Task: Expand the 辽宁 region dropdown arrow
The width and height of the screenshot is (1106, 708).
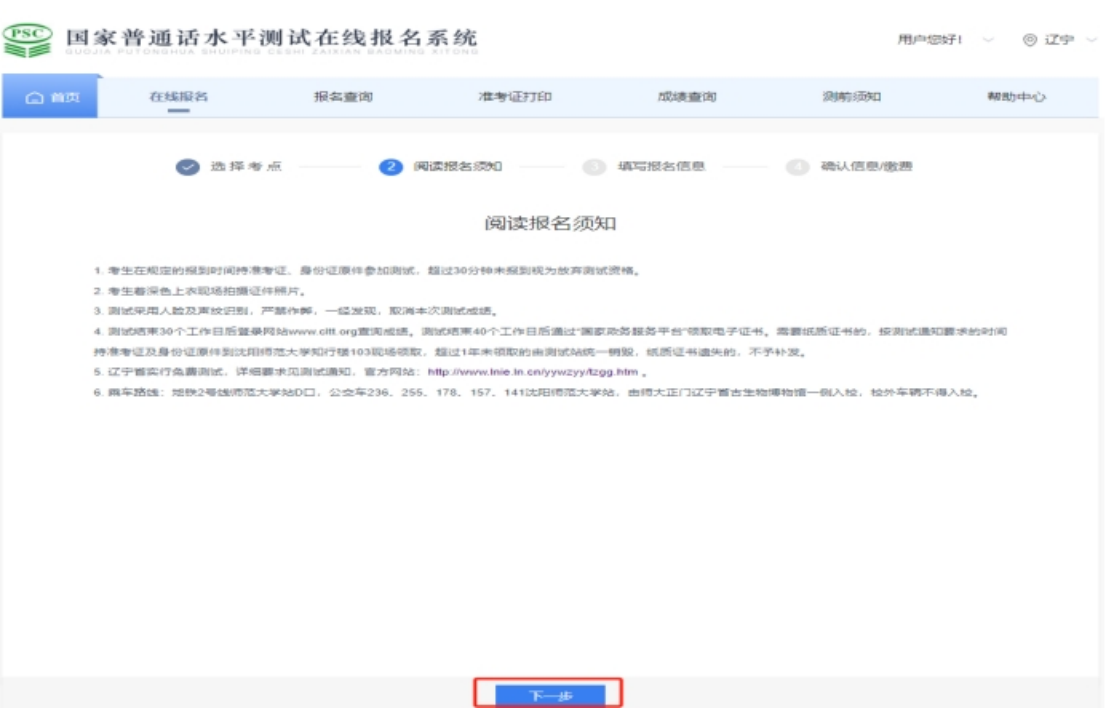Action: point(1091,40)
